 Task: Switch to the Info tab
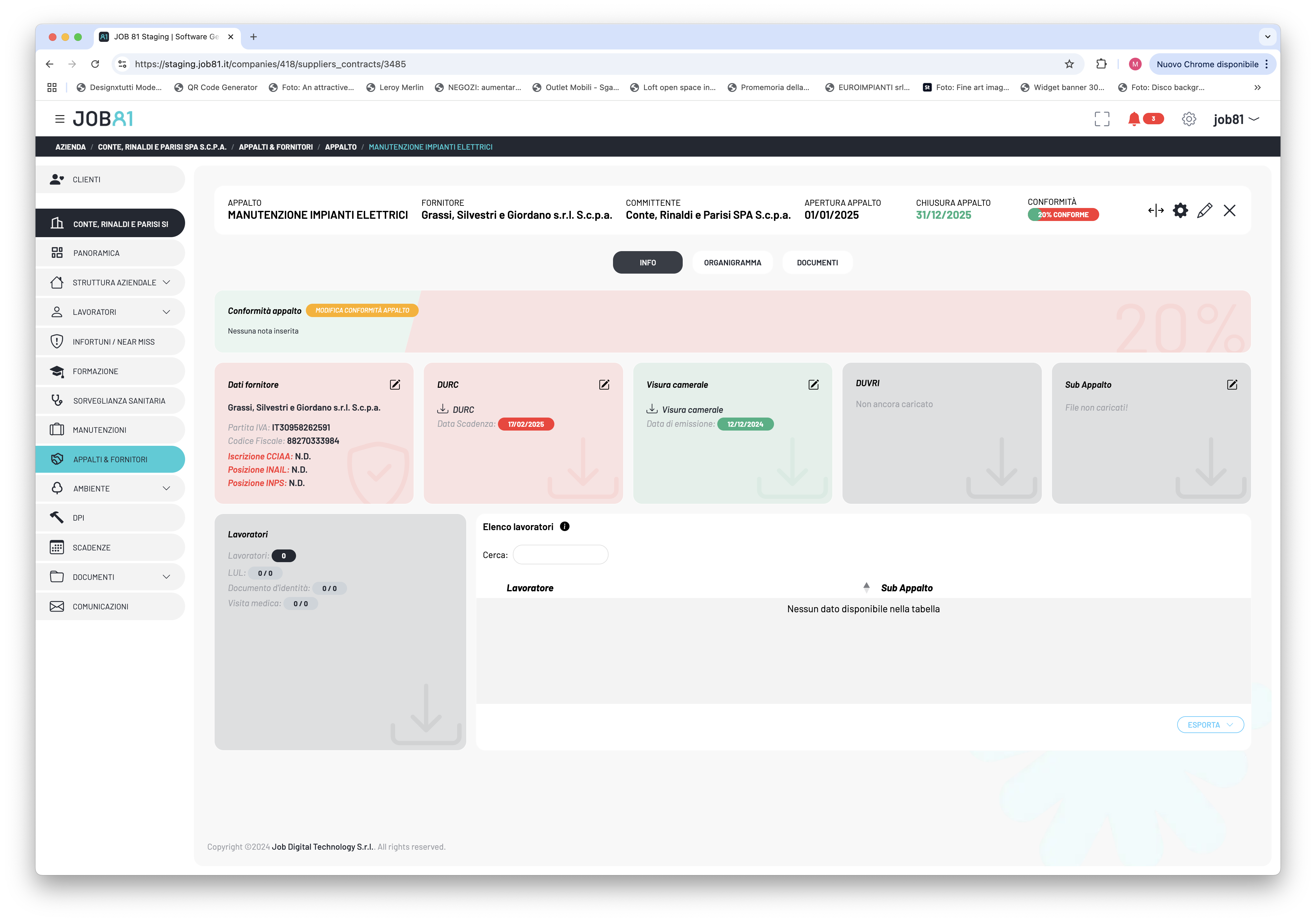pyautogui.click(x=647, y=263)
